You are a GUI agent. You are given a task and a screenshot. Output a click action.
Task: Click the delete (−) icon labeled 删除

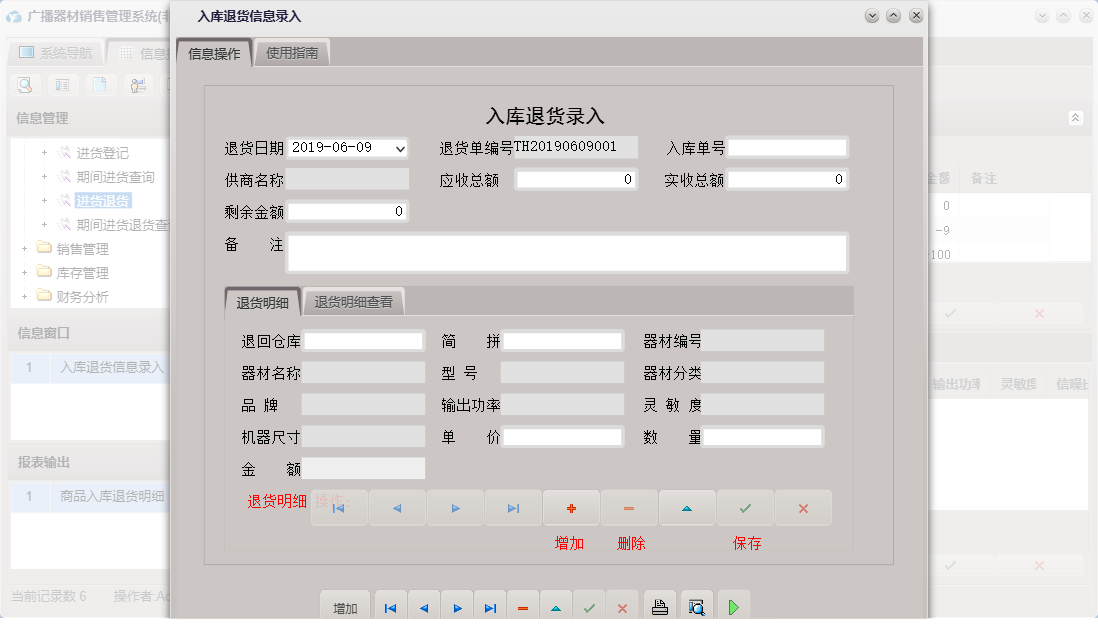[628, 508]
